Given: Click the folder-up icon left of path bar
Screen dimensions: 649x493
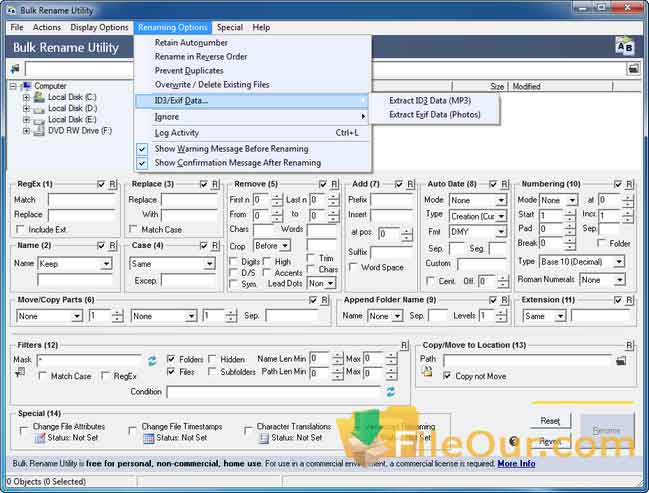Looking at the screenshot, I should click(x=15, y=69).
